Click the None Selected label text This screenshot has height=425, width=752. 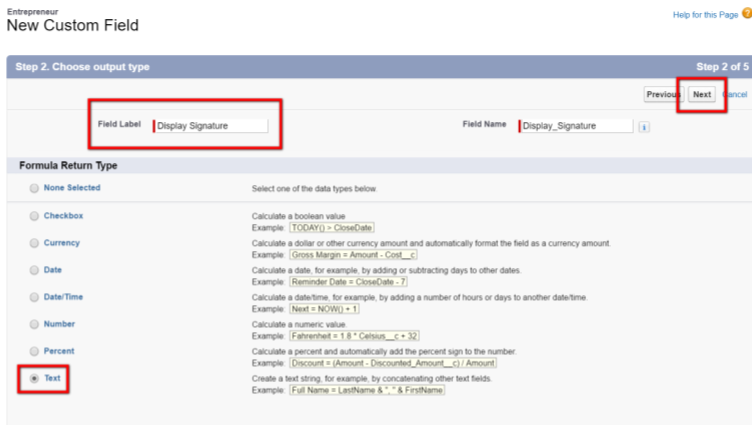[72, 188]
